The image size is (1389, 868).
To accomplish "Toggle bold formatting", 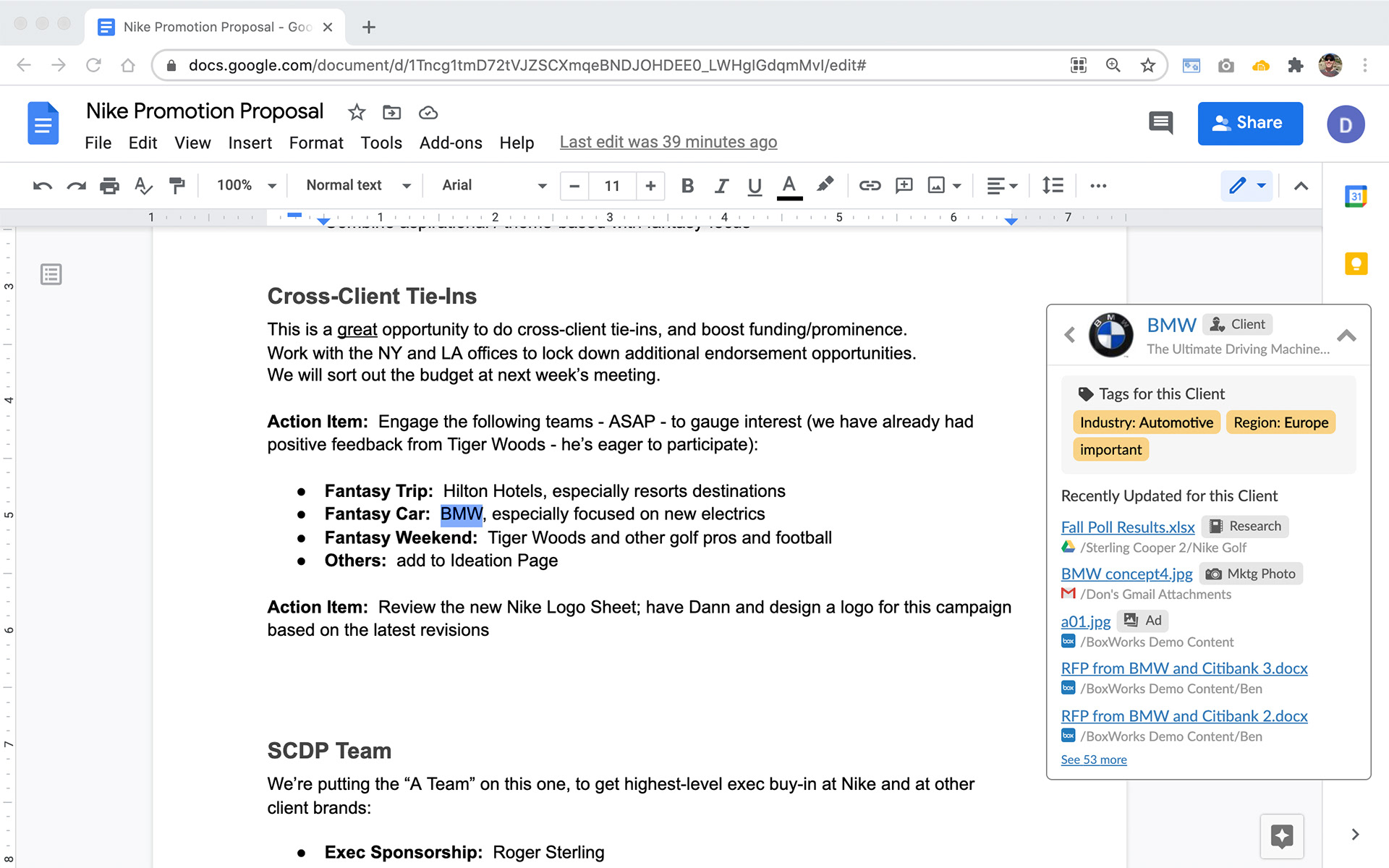I will coord(687,186).
